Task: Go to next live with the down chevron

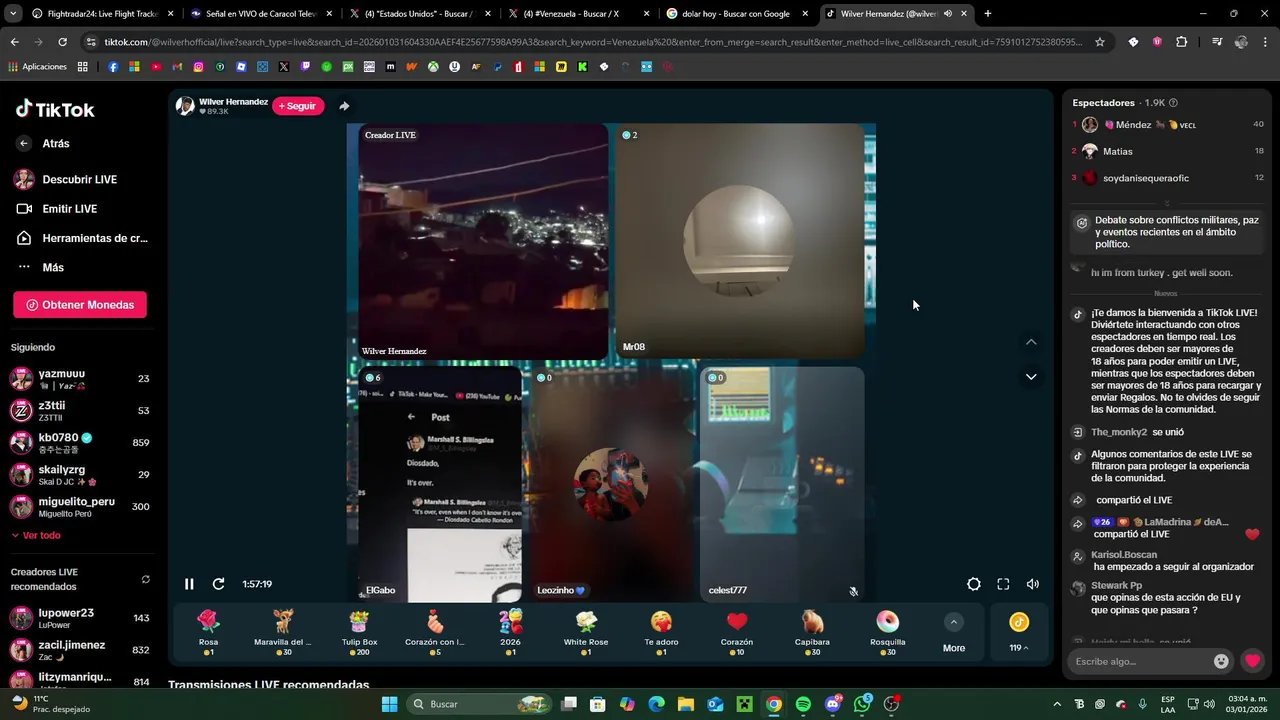Action: [1031, 377]
